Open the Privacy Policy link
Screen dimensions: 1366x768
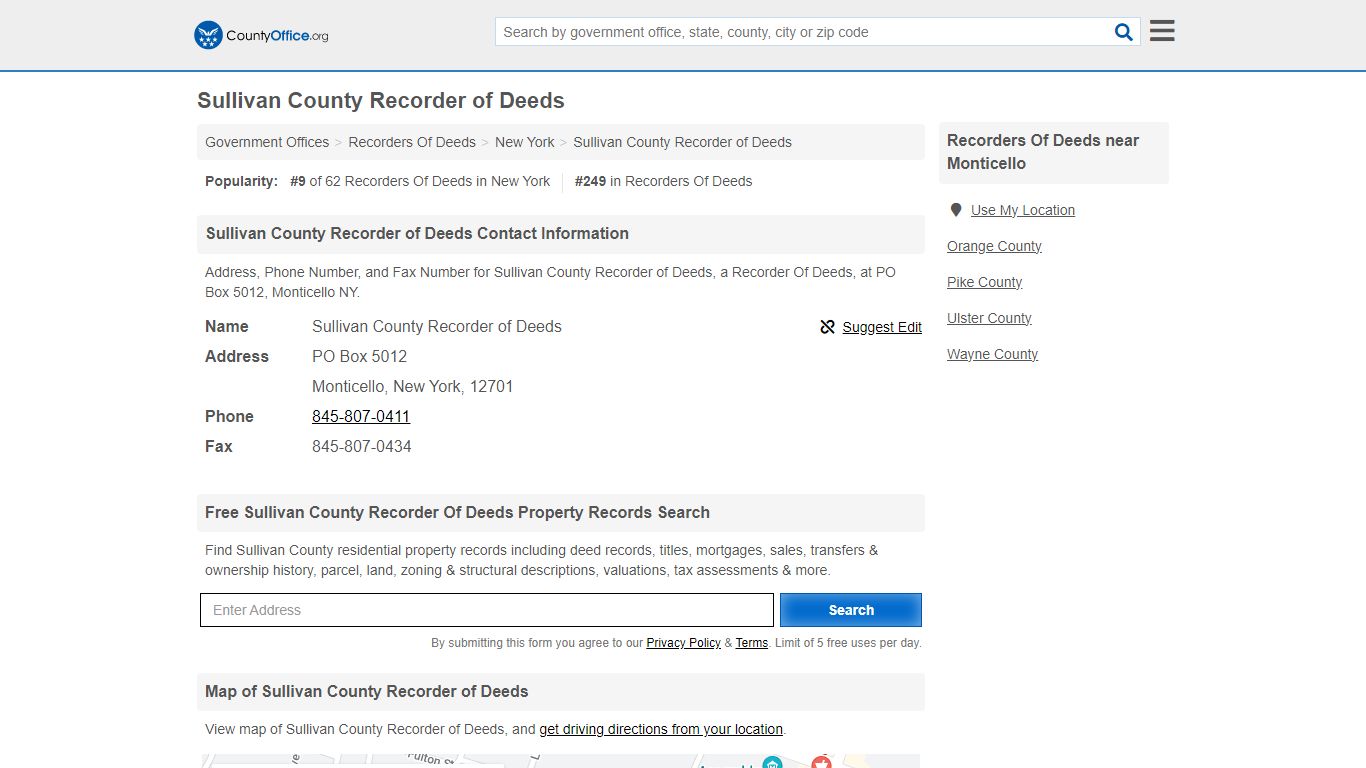[x=683, y=643]
